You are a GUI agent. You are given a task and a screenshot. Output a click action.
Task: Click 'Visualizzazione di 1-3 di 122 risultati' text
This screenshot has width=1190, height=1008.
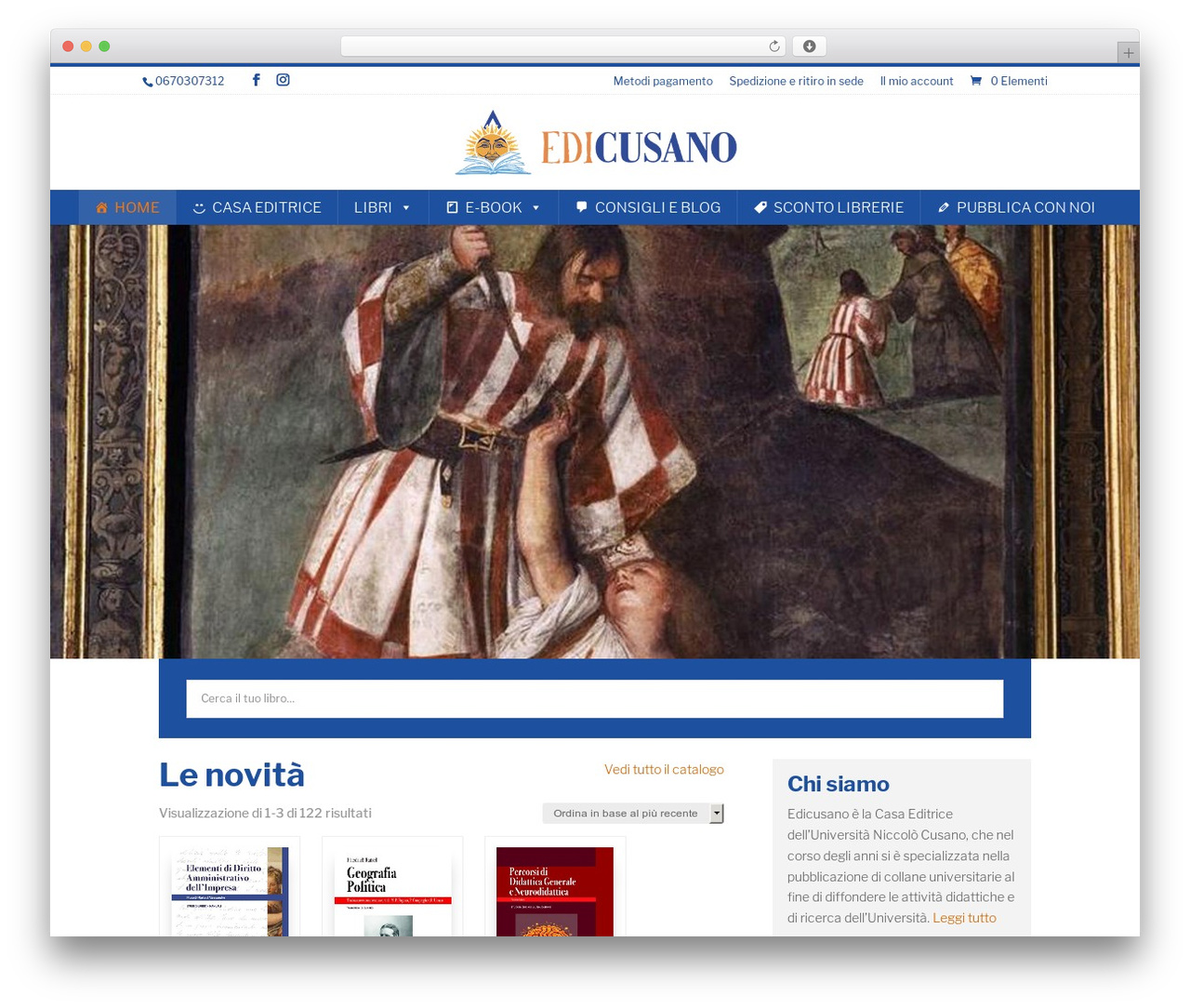pyautogui.click(x=265, y=813)
